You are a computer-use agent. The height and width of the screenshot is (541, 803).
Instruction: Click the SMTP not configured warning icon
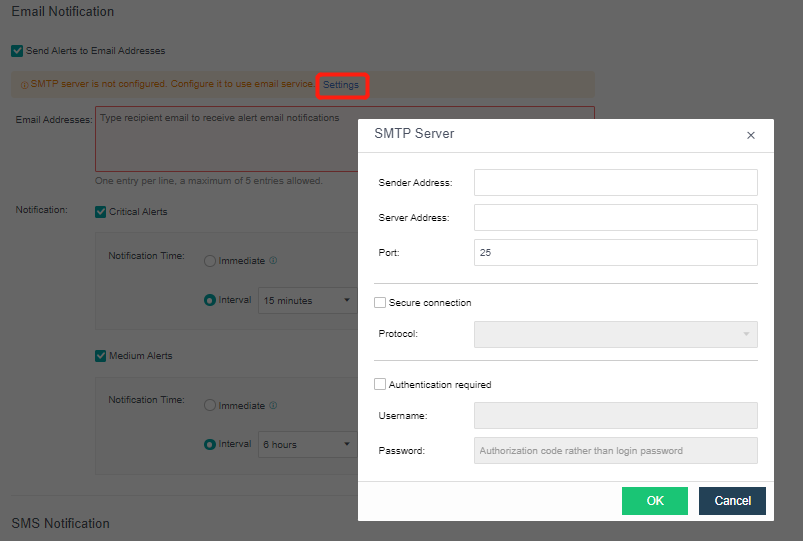pyautogui.click(x=24, y=85)
